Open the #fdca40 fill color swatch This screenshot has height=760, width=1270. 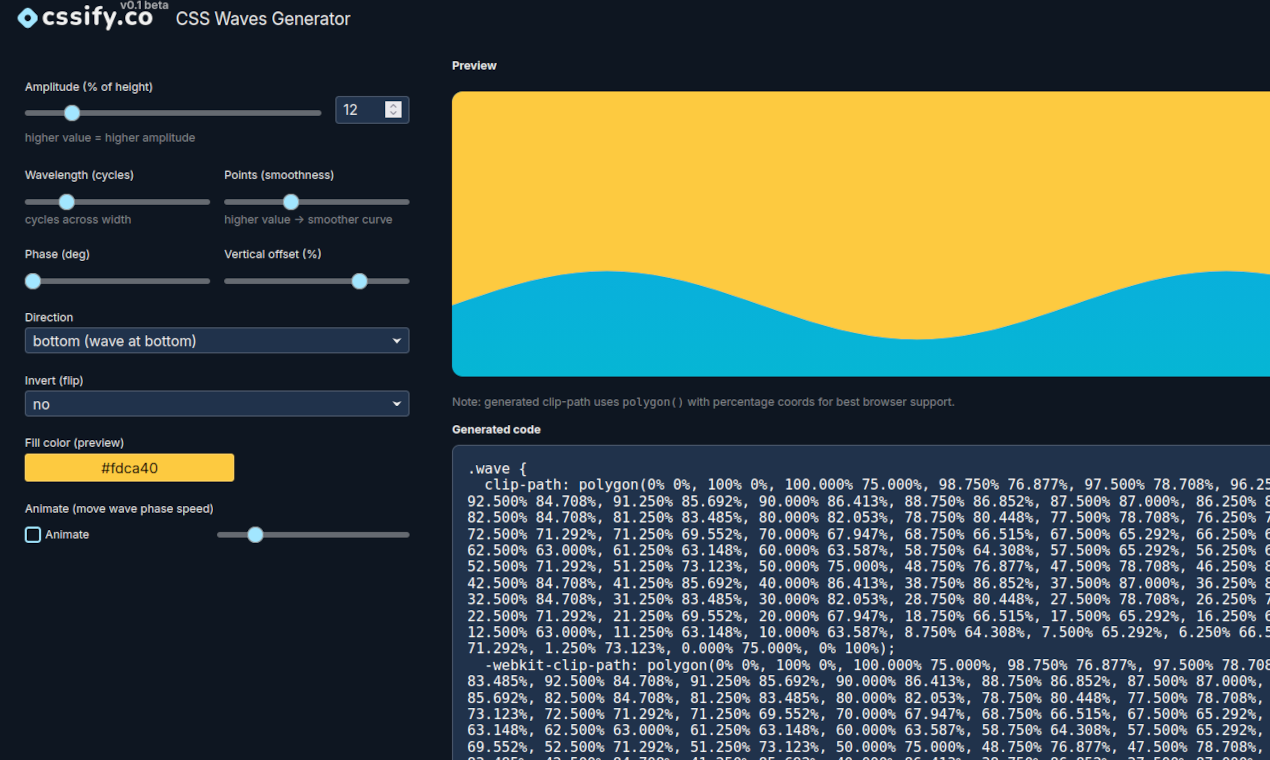130,468
